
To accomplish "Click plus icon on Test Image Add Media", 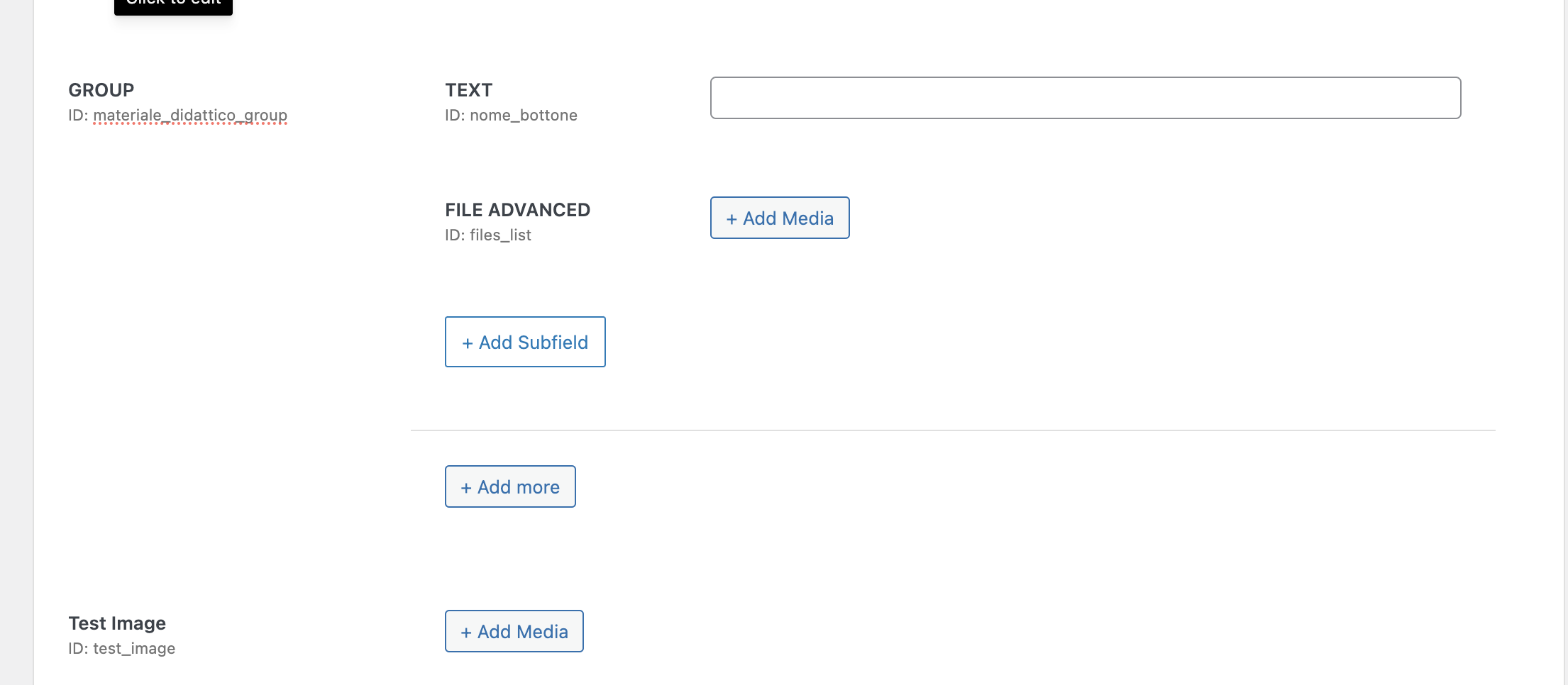I will pos(466,633).
